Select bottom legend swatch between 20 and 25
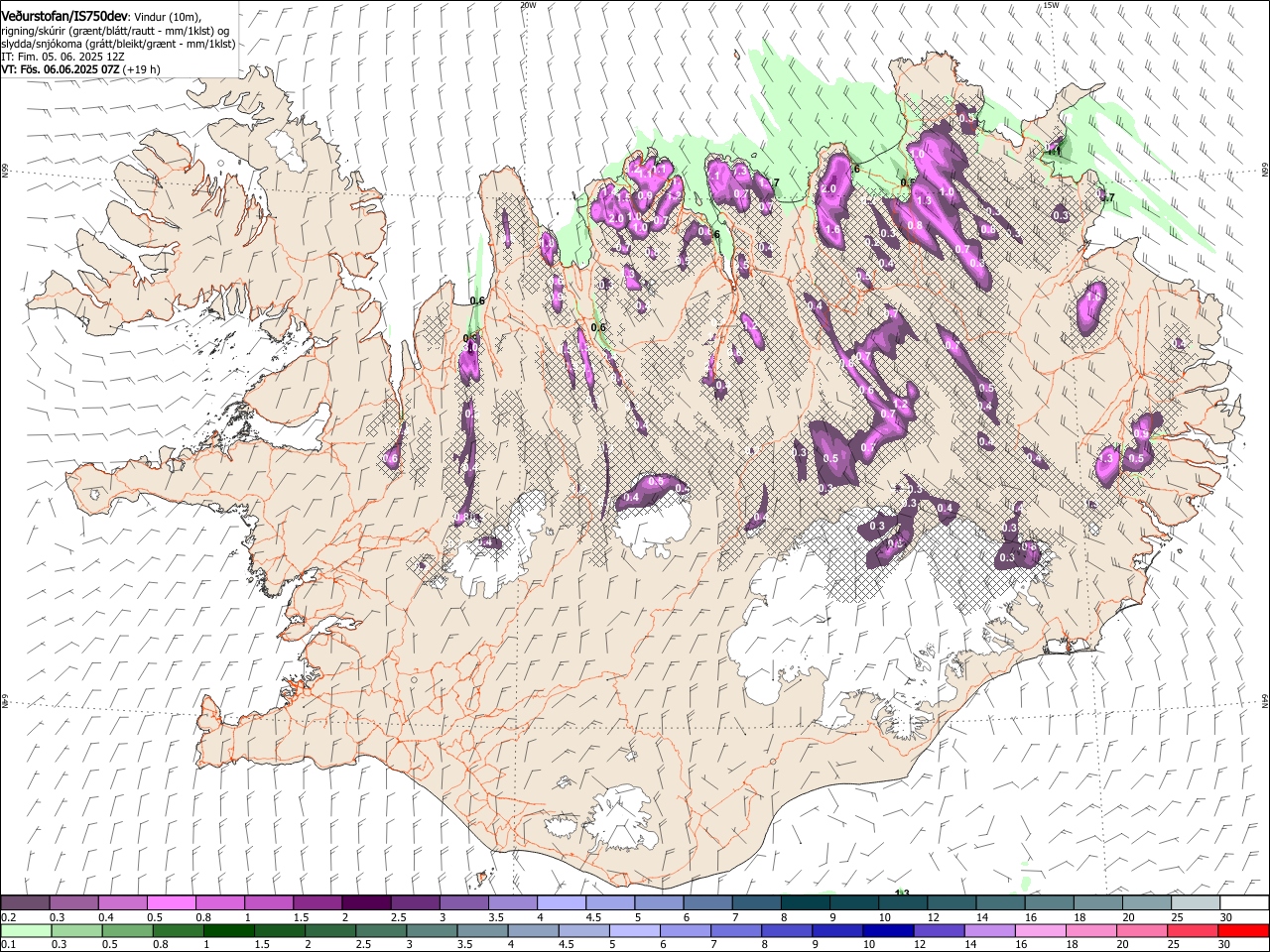The width and height of the screenshot is (1270, 952). [1142, 931]
